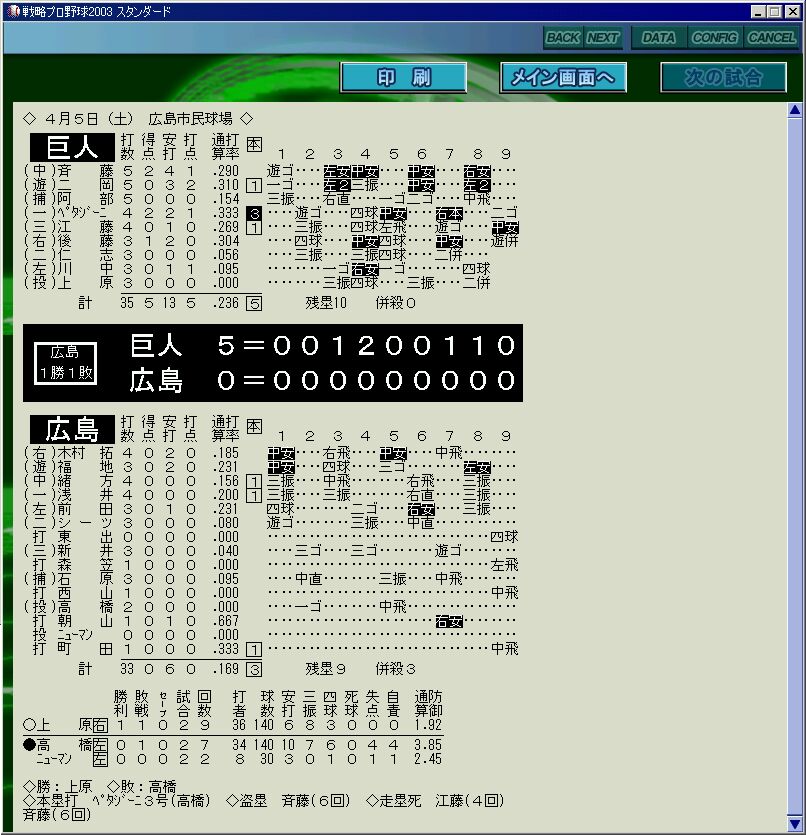Screen dimensions: 806x835
Task: Select batter row (二)シーツ
Action: pos(270,523)
